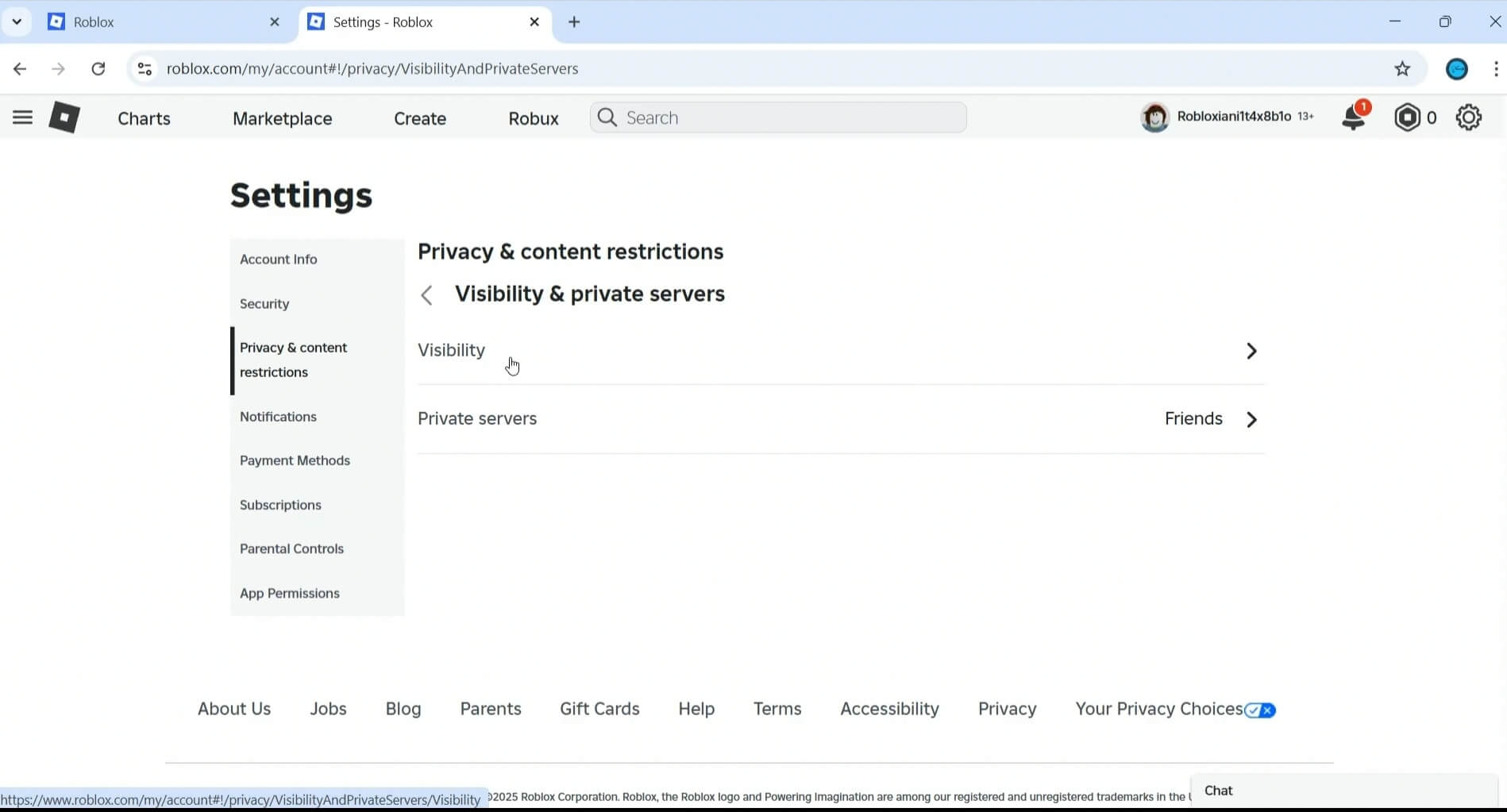Minimize the browser window
1507x812 pixels.
pyautogui.click(x=1395, y=21)
